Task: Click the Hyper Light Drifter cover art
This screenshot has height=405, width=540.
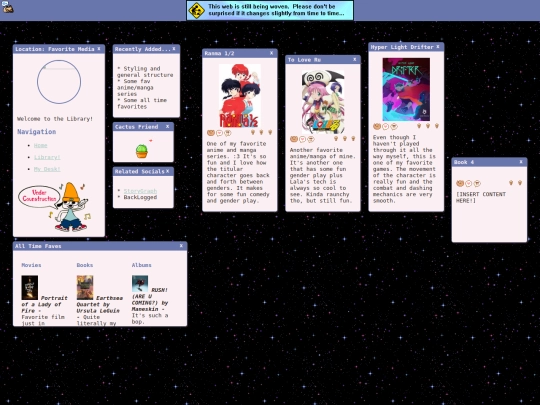Action: coord(406,89)
